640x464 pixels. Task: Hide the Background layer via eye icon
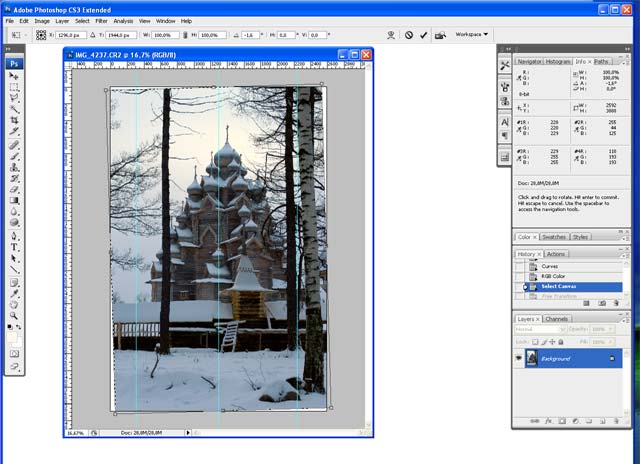[x=519, y=357]
